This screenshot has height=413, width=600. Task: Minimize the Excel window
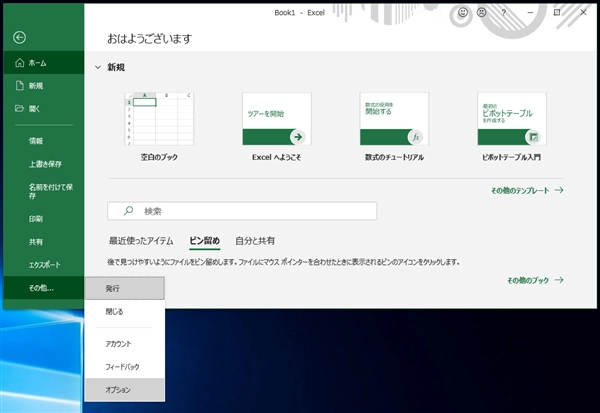coord(530,13)
